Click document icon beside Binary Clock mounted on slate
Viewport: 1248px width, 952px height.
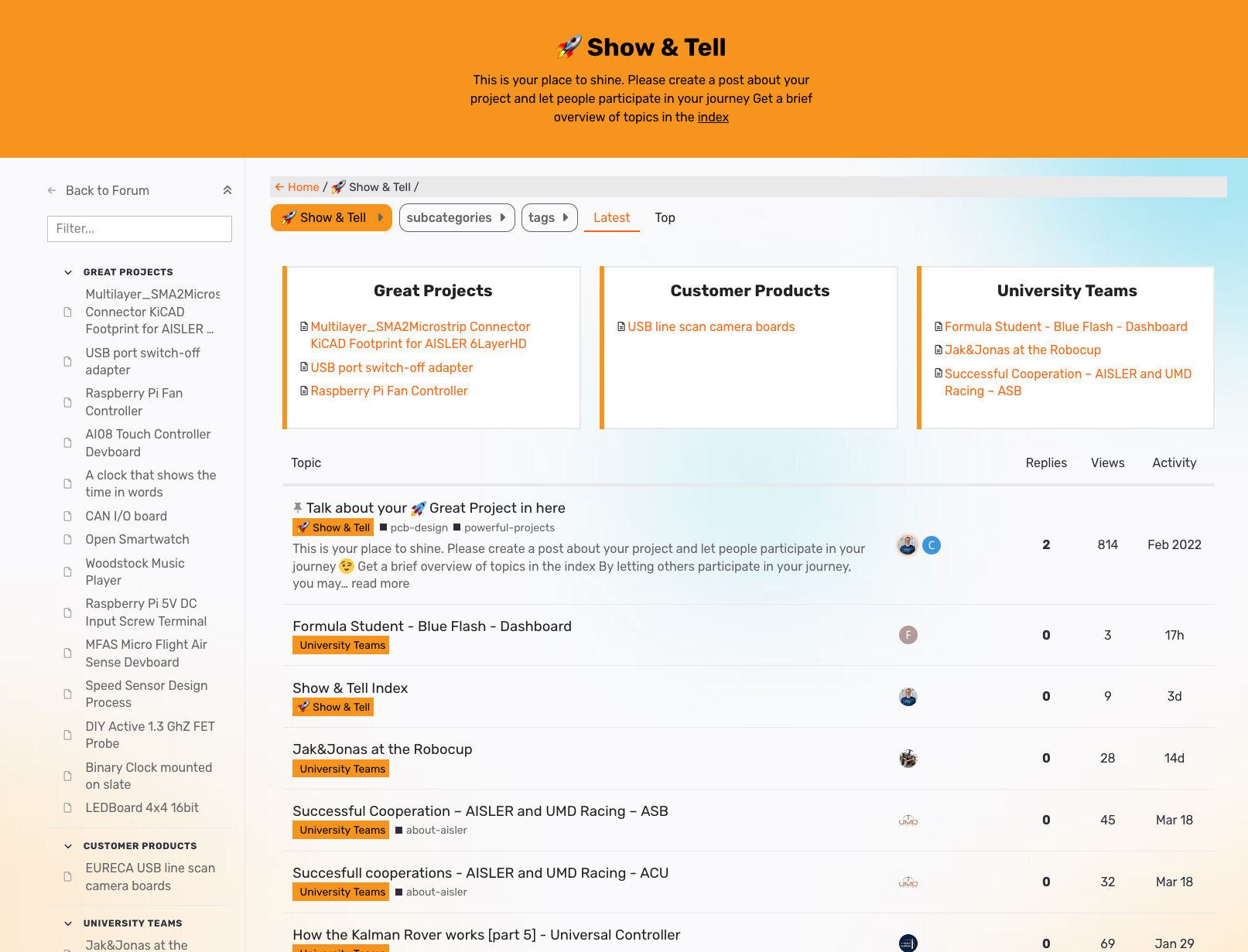pos(67,776)
